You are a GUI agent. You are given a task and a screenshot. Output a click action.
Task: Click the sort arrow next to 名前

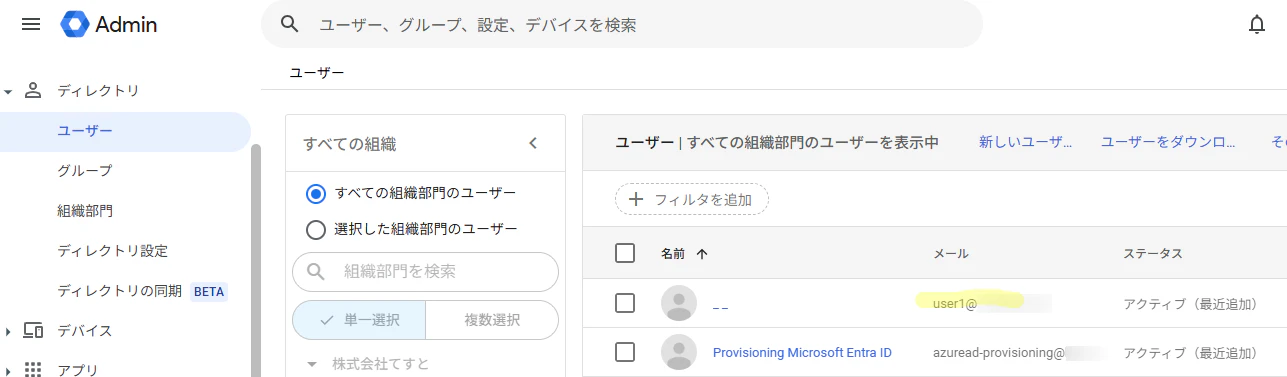point(702,254)
